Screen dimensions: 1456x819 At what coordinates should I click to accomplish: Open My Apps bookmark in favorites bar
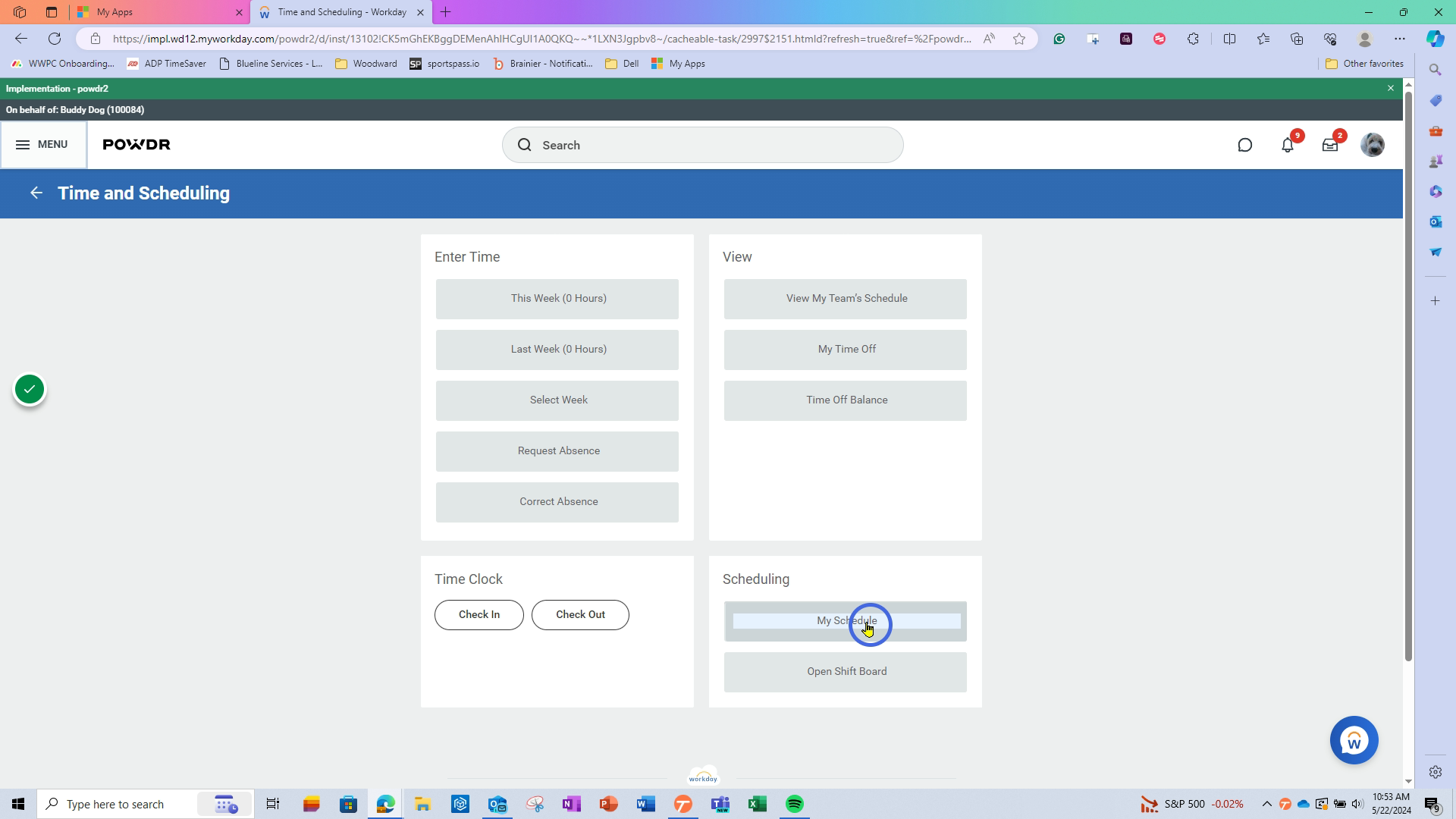[x=679, y=64]
